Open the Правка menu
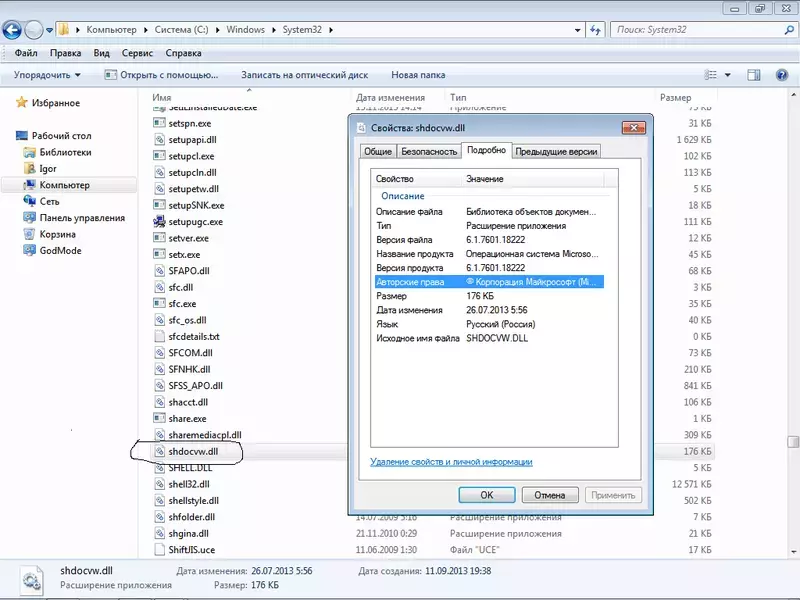This screenshot has width=800, height=600. [65, 53]
